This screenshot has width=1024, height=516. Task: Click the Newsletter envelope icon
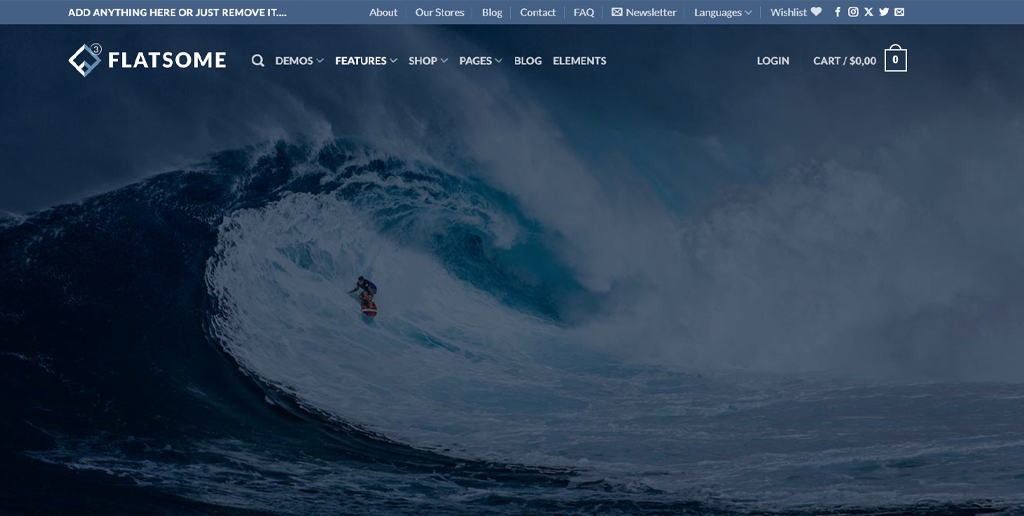(616, 12)
